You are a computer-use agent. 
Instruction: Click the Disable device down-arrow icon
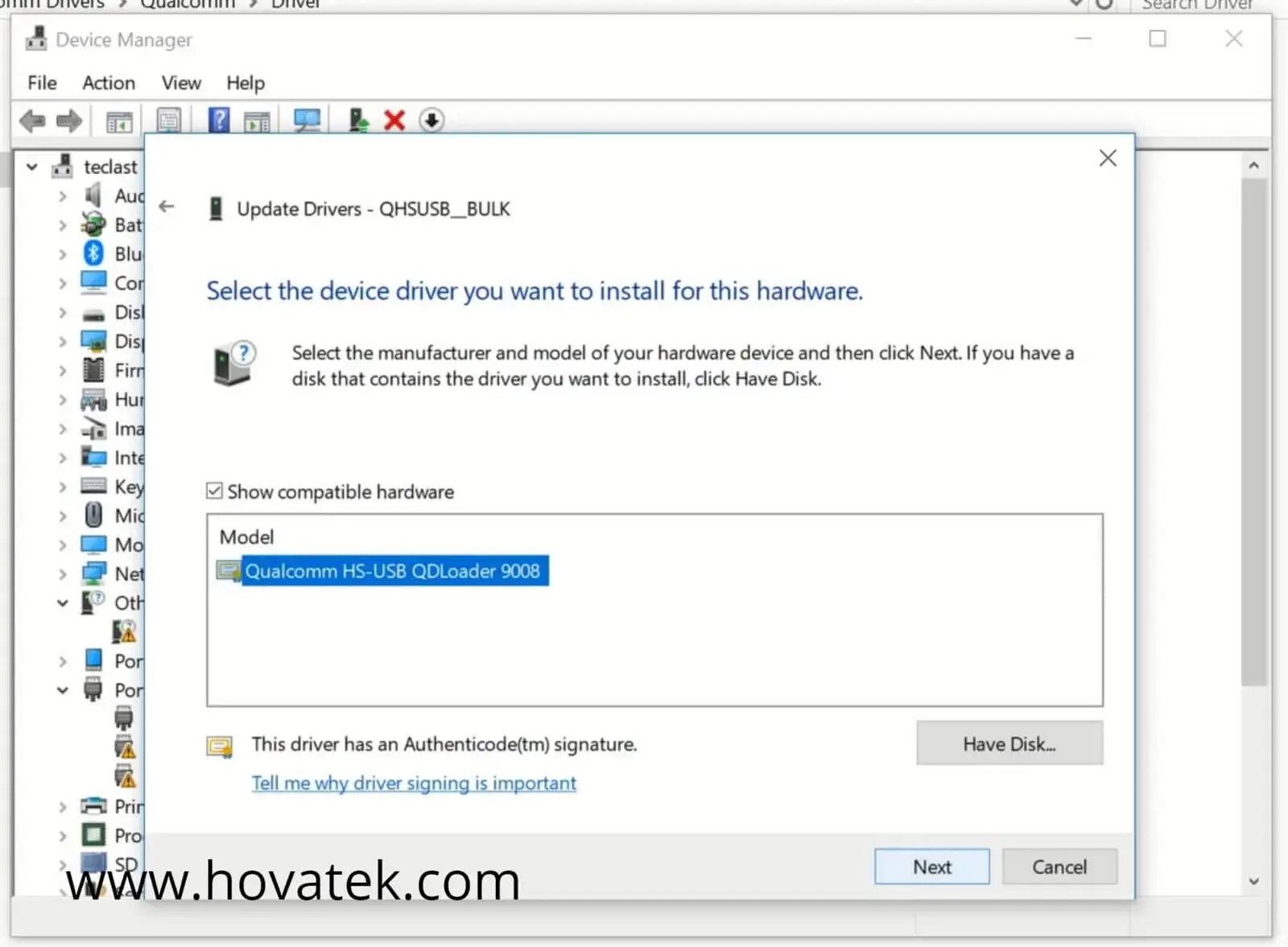pyautogui.click(x=432, y=120)
